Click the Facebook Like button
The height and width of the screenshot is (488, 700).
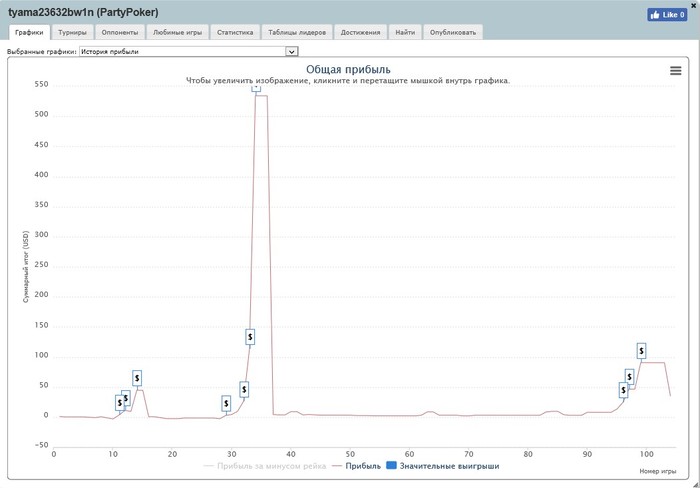pos(667,15)
